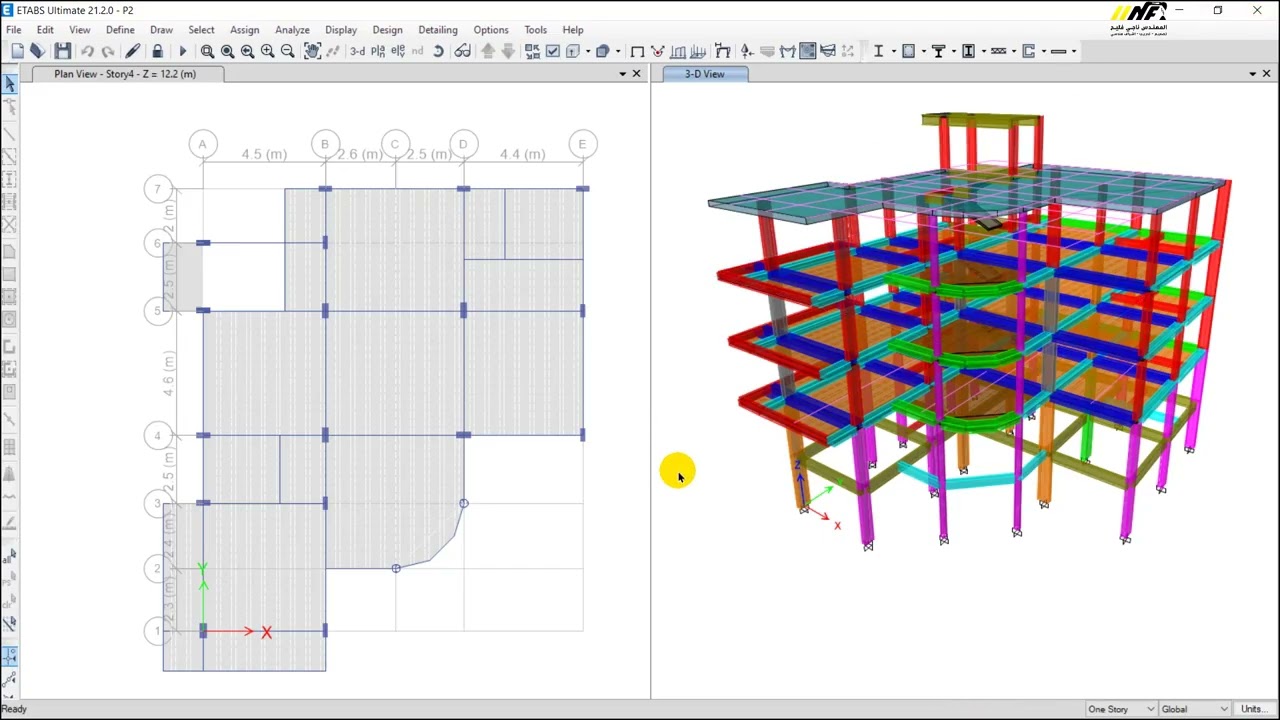The width and height of the screenshot is (1280, 720).
Task: Click the Undo arrow icon
Action: pyautogui.click(x=87, y=51)
